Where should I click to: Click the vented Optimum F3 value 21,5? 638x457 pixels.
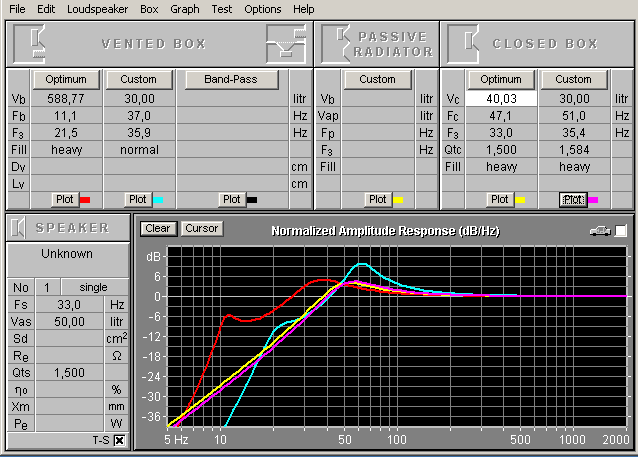66,133
